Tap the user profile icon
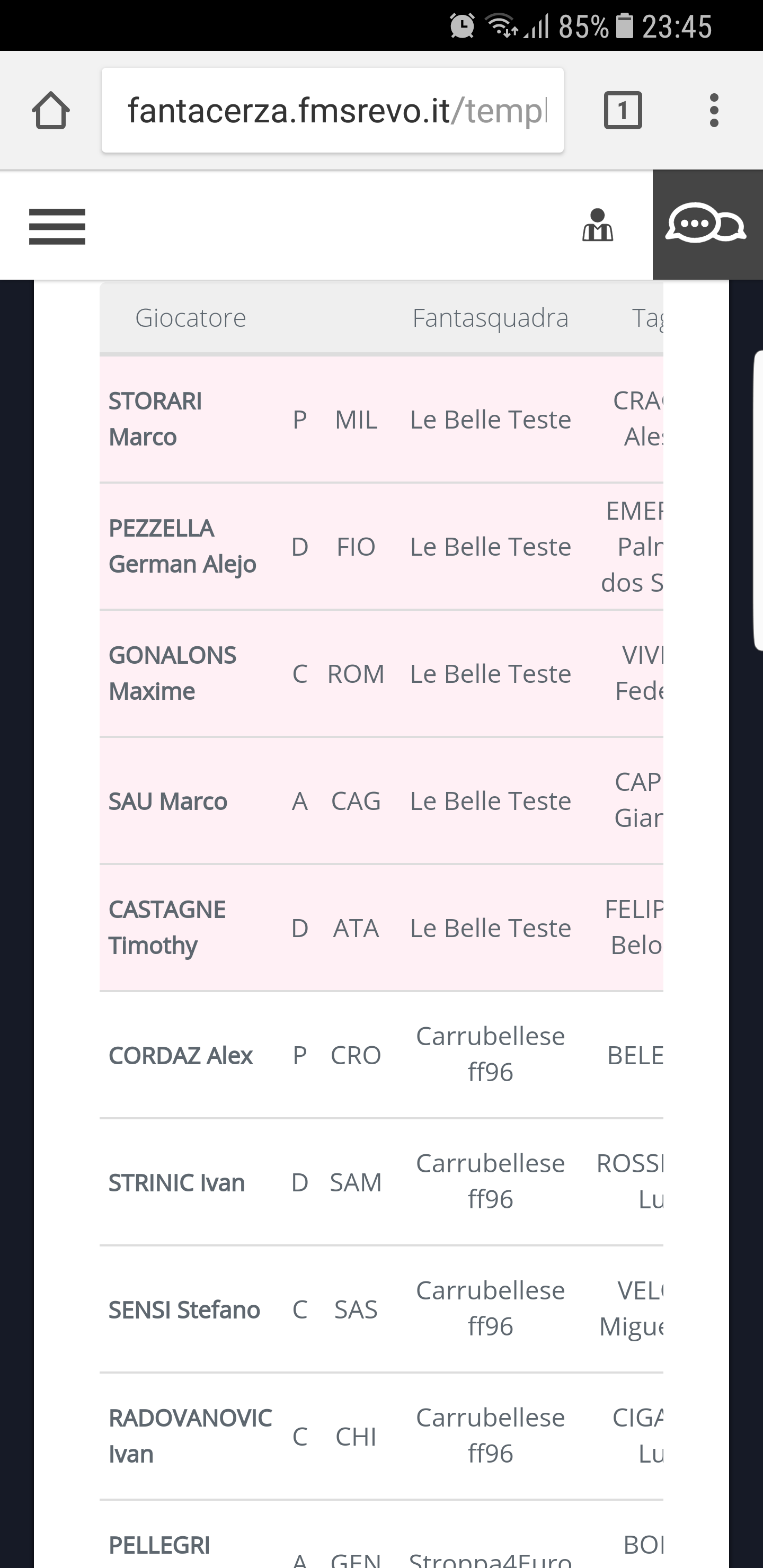The image size is (763, 1568). click(x=597, y=225)
